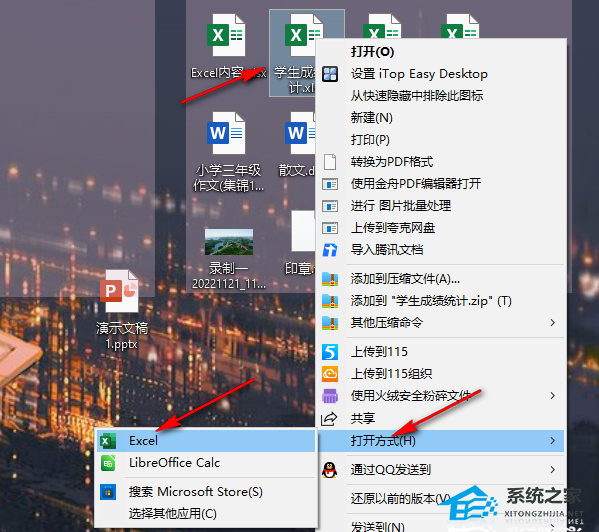599x532 pixels.
Task: Choose 打开(O) from the context menu
Action: (372, 52)
